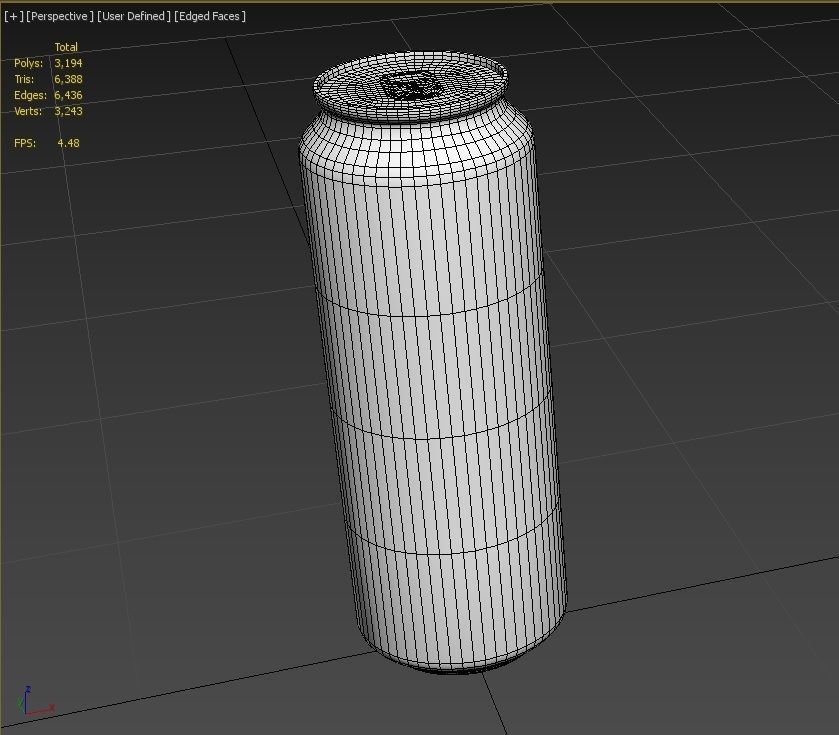
Task: Click the pull tab on the can lid
Action: pos(410,86)
